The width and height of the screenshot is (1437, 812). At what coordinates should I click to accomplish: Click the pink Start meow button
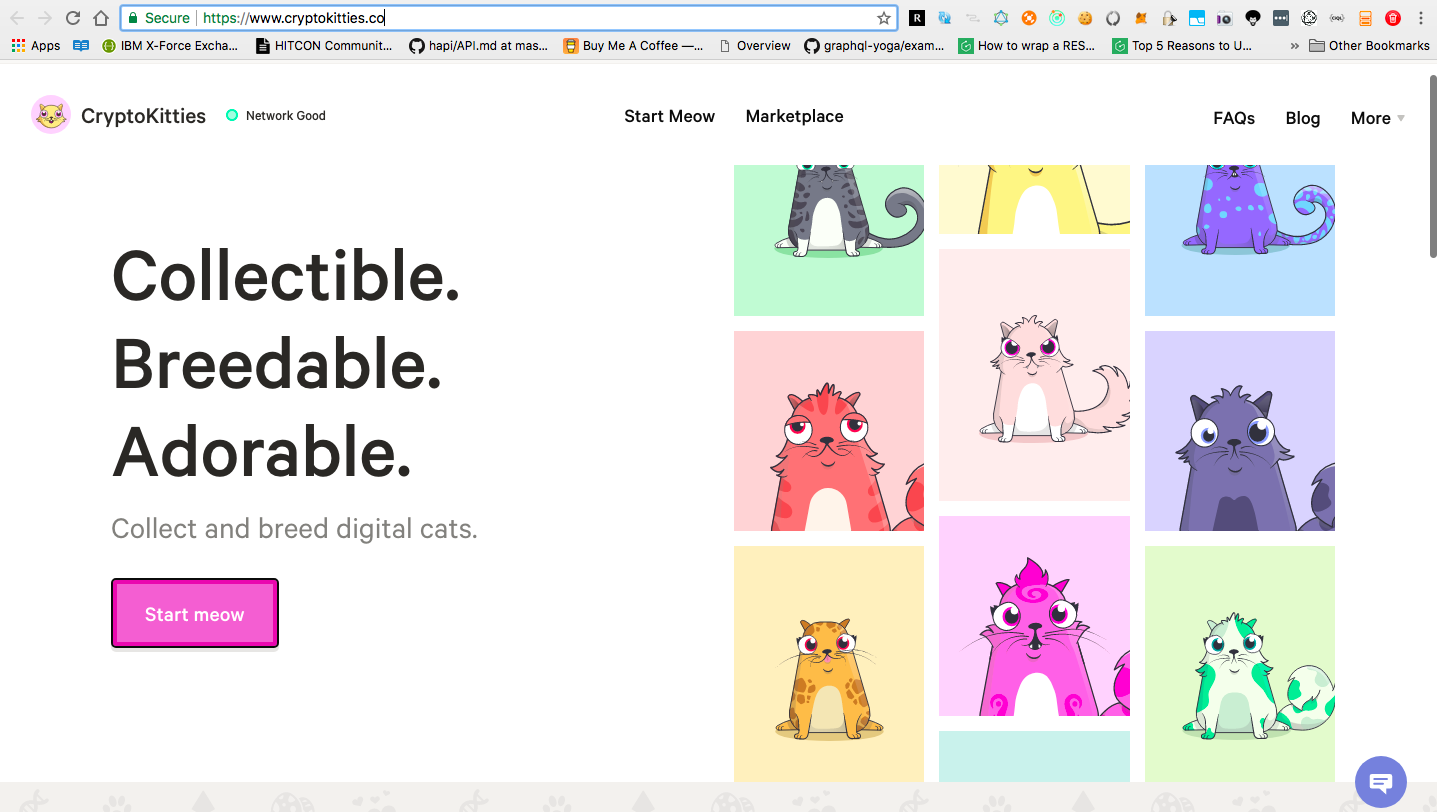(x=195, y=613)
